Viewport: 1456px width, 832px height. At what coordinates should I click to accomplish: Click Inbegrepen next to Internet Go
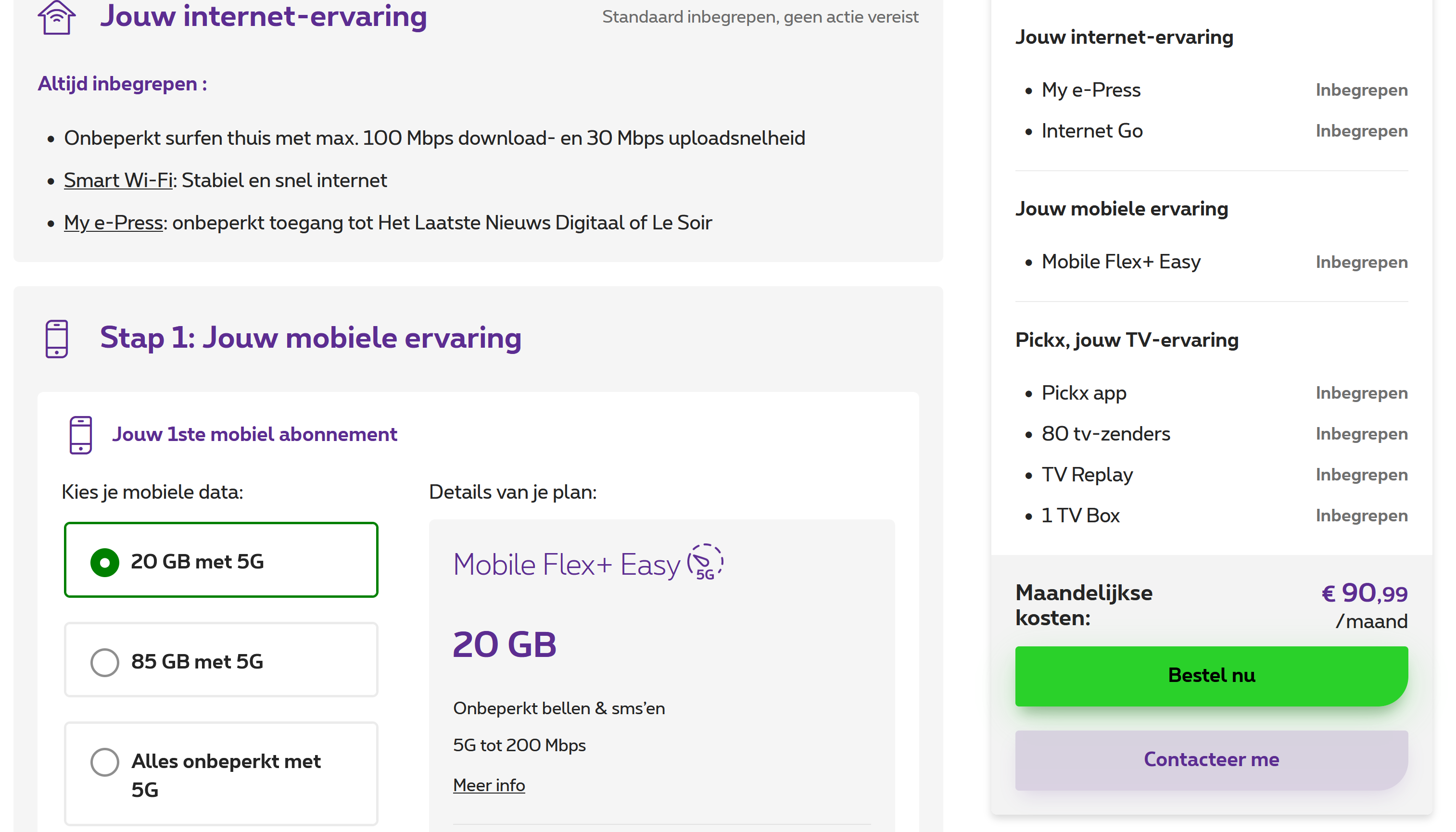(x=1362, y=131)
